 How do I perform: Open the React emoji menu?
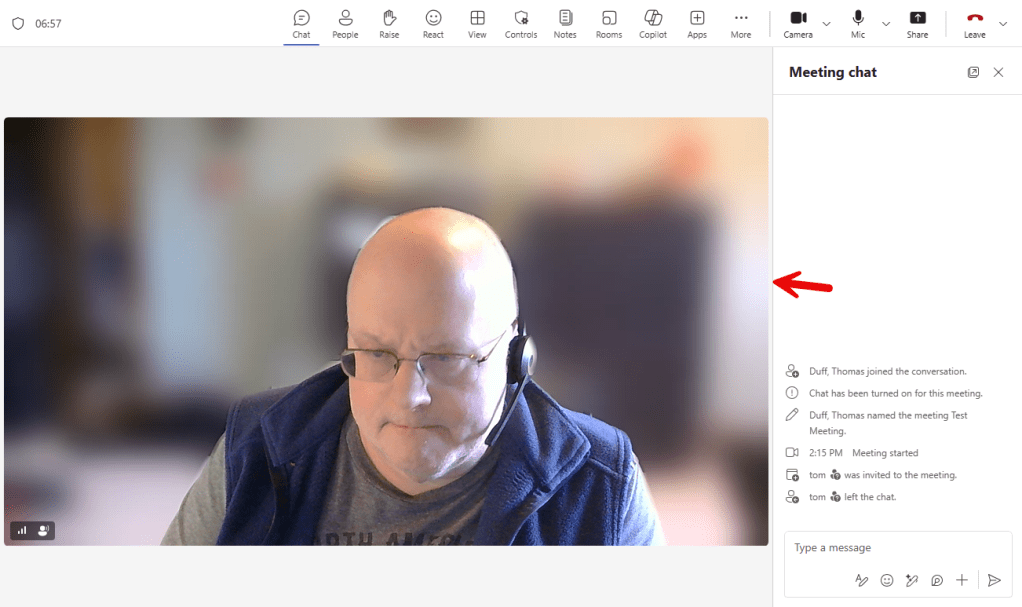(x=433, y=23)
